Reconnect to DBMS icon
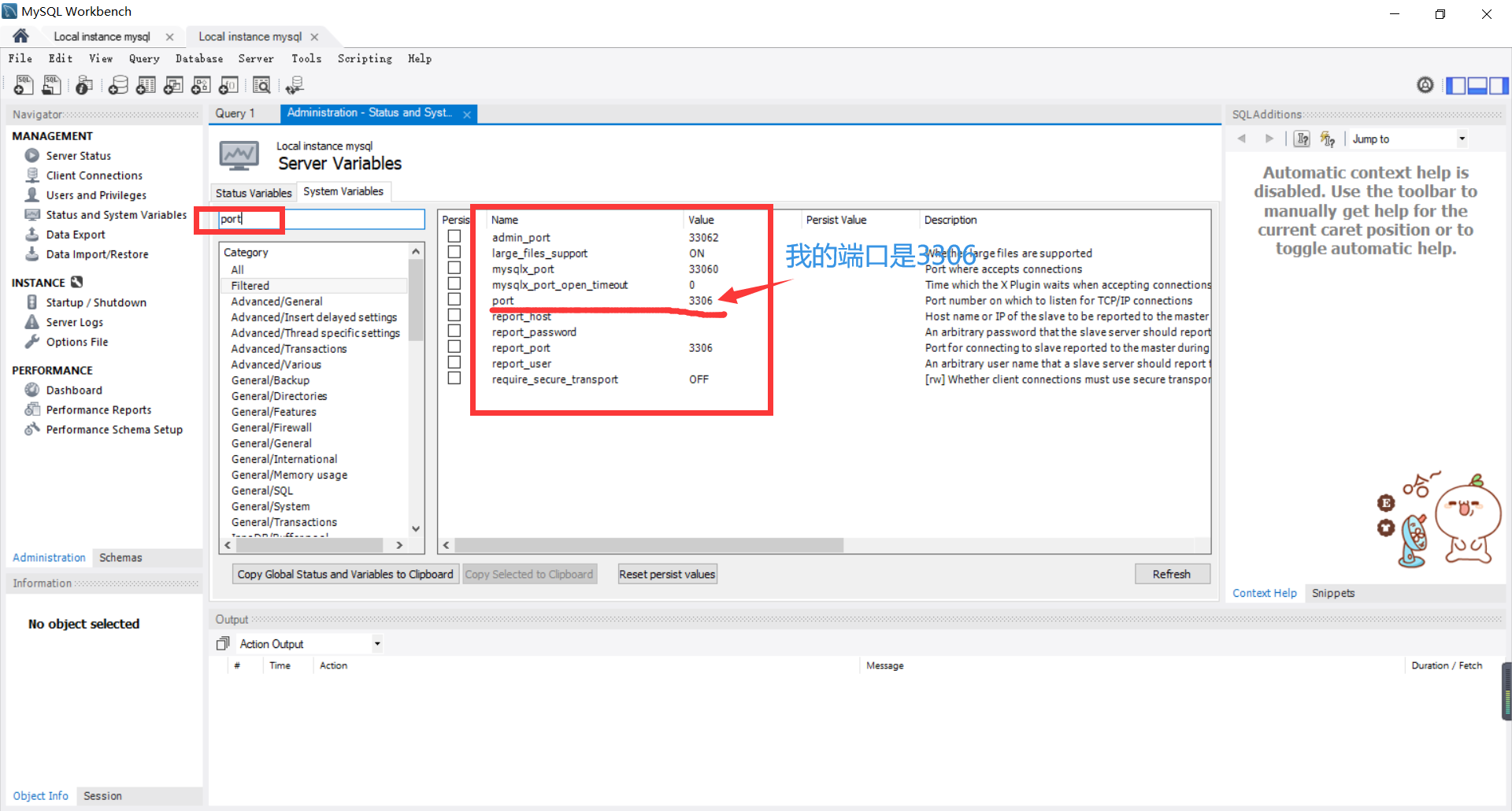Screen dimensions: 1512x811 295,85
